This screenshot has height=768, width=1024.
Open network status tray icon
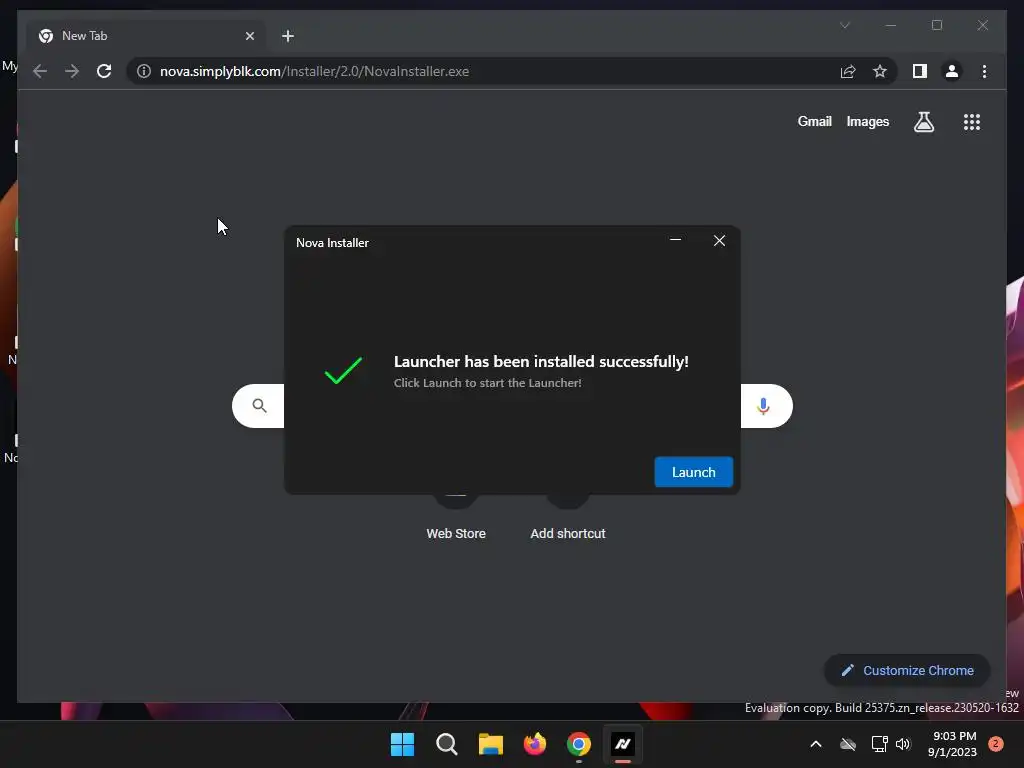click(879, 744)
